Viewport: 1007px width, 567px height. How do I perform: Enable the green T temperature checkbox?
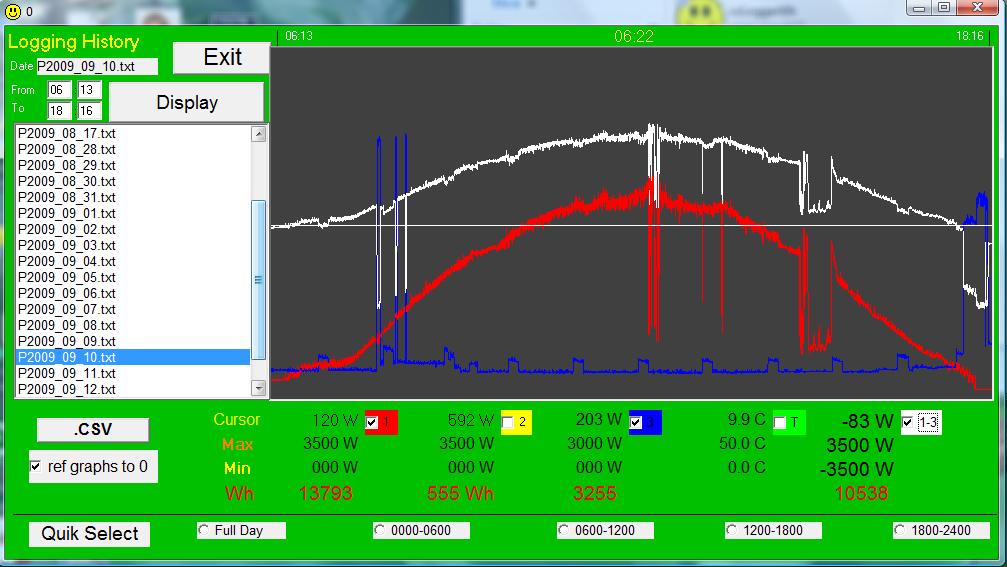click(x=781, y=423)
